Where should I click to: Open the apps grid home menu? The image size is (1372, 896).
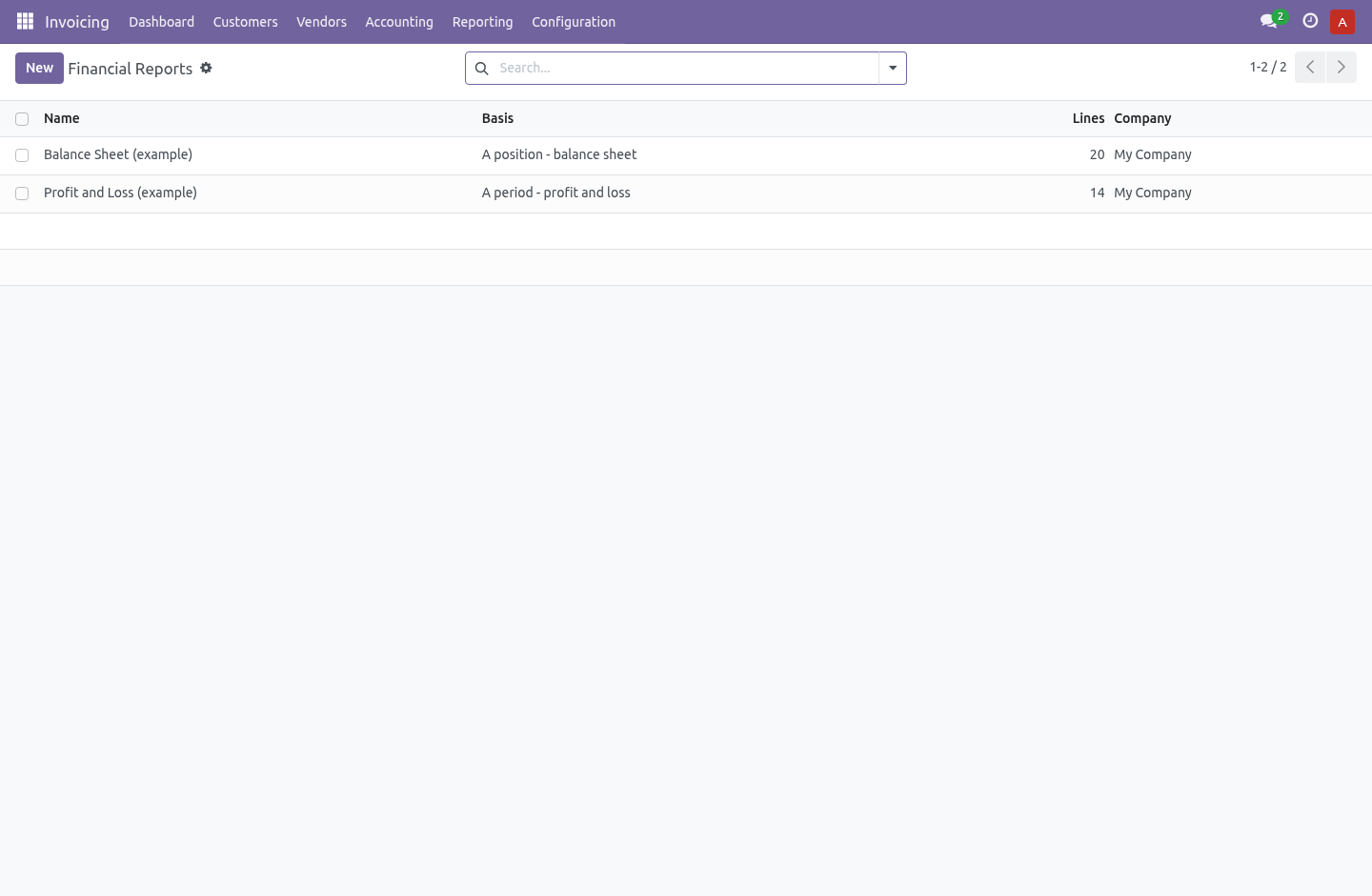[x=26, y=21]
